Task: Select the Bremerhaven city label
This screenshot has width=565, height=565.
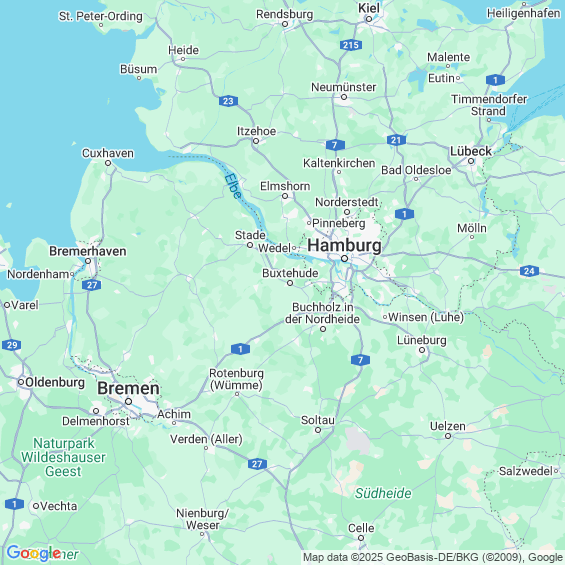Action: pos(88,251)
